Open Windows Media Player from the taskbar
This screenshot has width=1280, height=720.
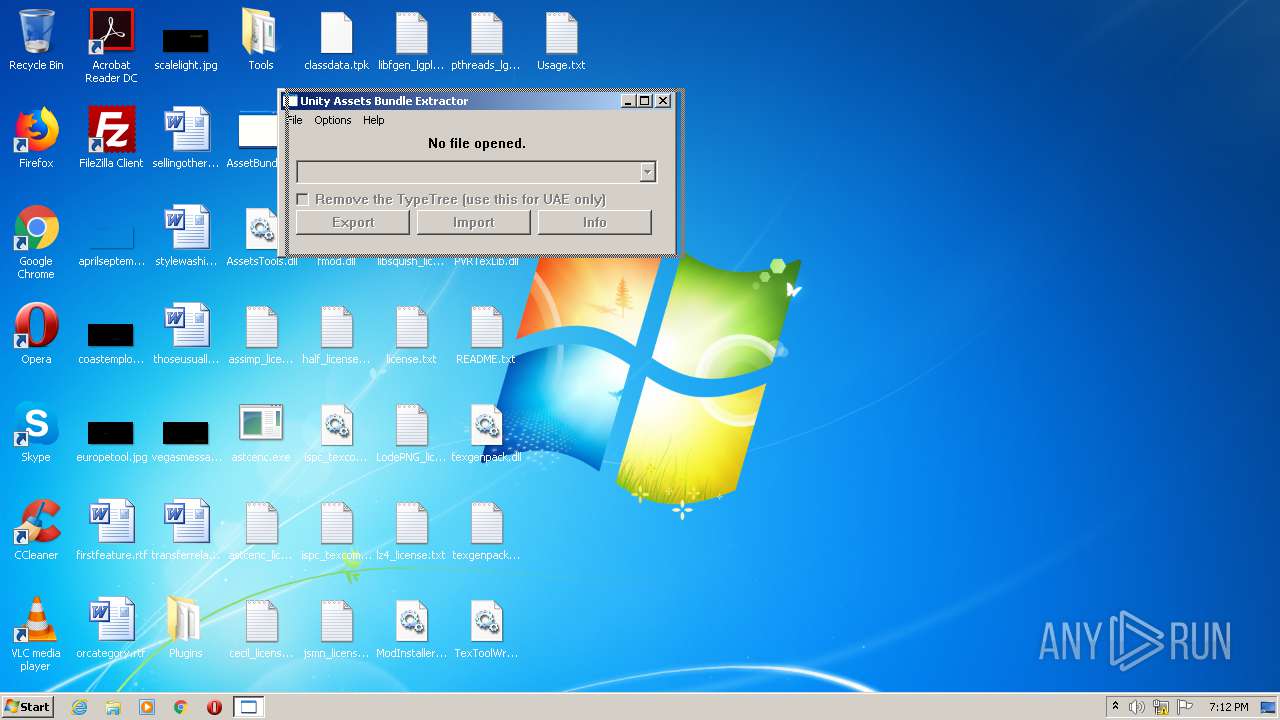click(147, 707)
